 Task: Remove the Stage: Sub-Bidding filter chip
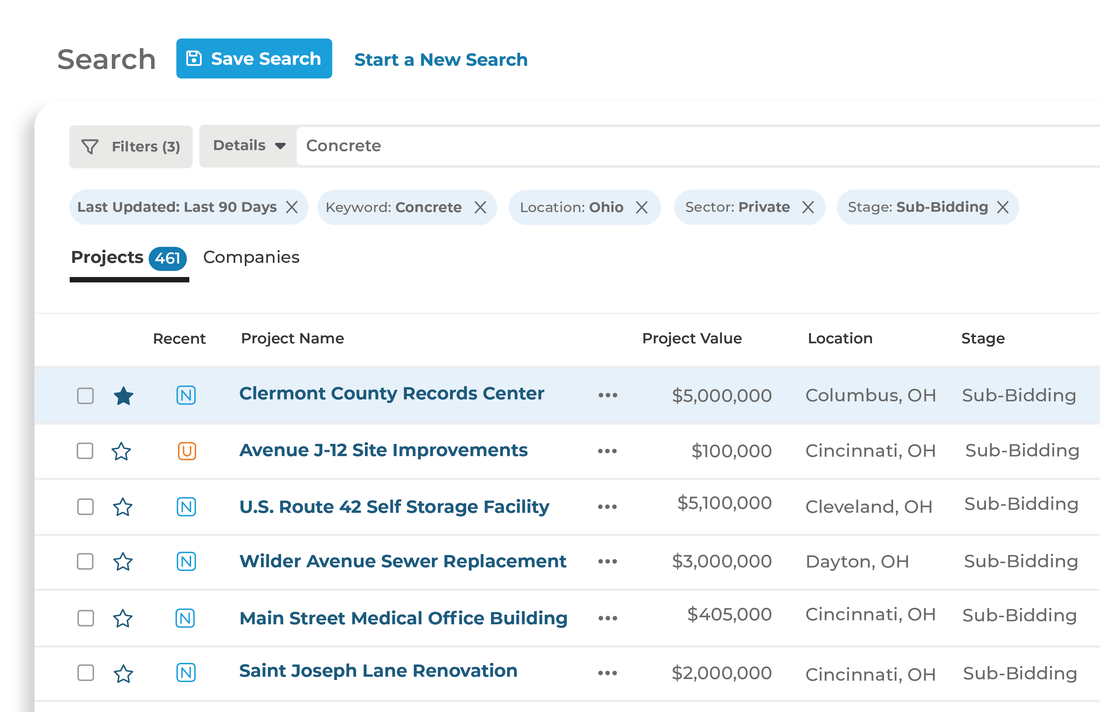(x=1003, y=207)
